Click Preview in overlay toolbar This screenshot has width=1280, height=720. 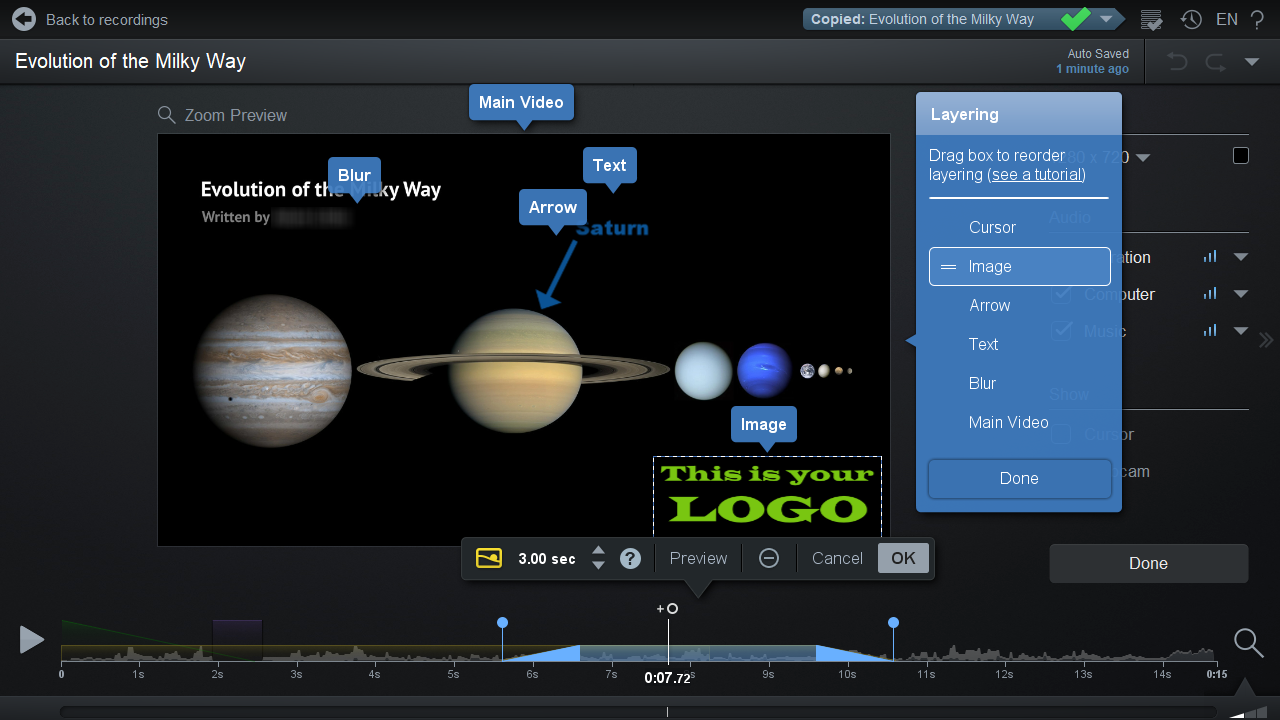698,558
